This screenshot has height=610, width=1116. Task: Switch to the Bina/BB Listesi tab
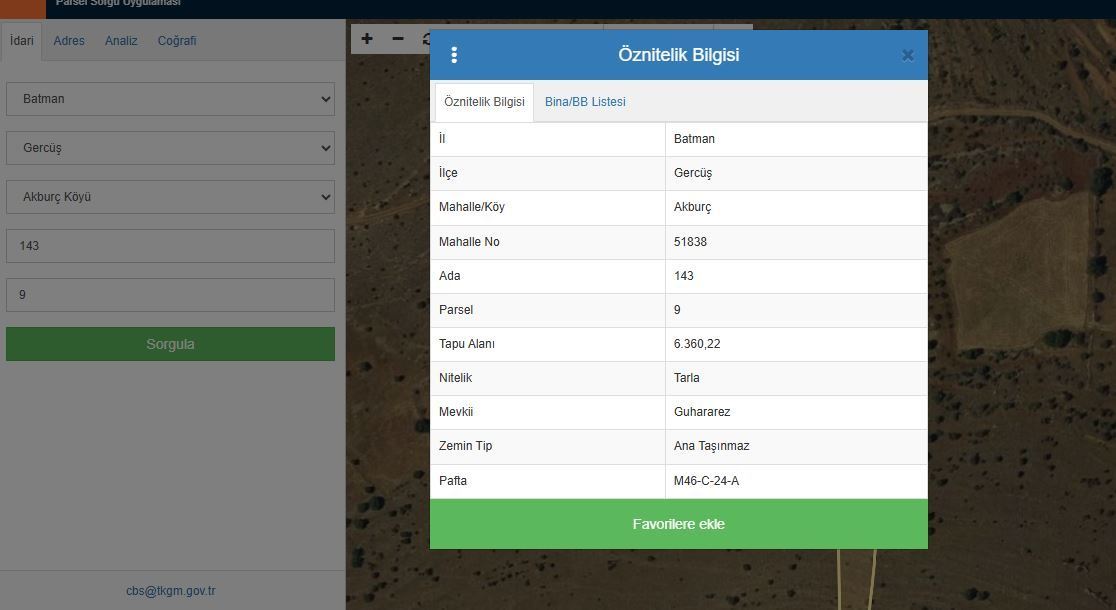point(585,102)
